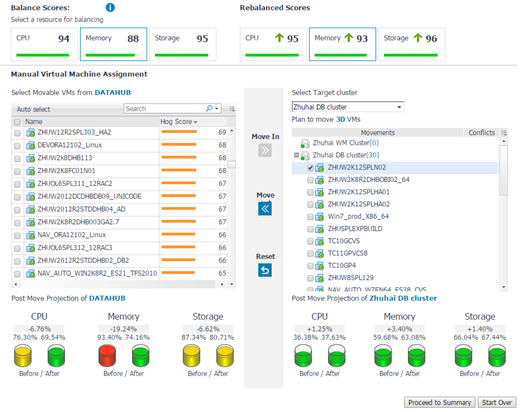Click the VM icon of ZHUW12R2SPL303_HA2
This screenshot has width=520, height=412.
pyautogui.click(x=31, y=133)
